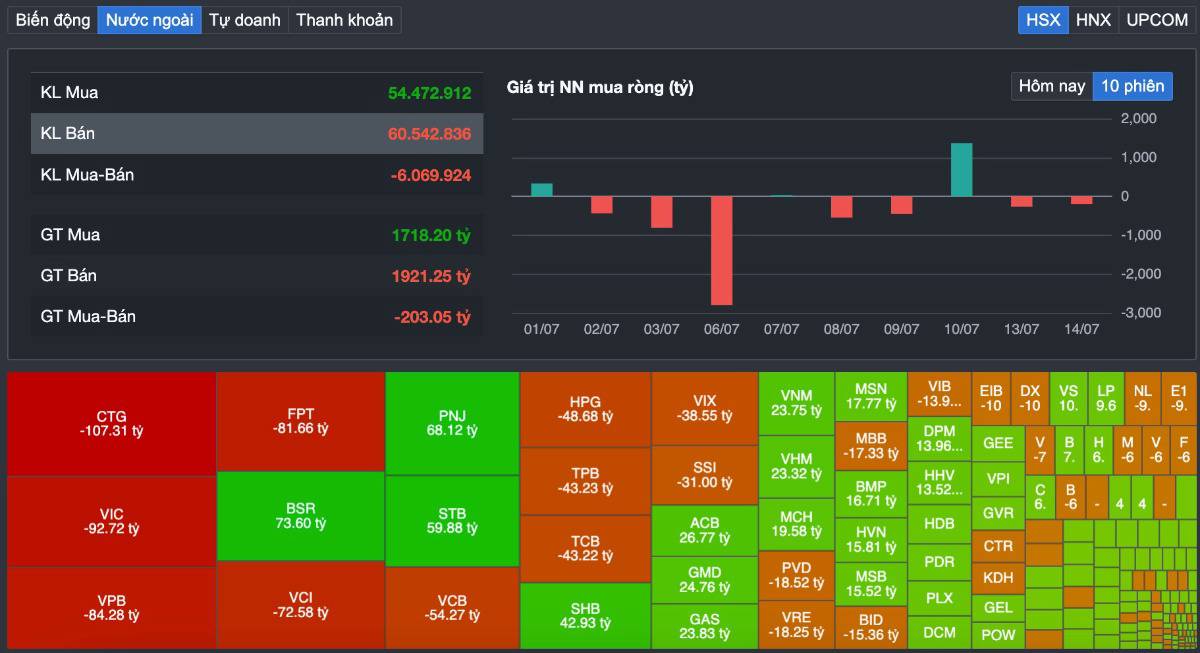Open the MBB treemap cell
Viewport: 1200px width, 653px height.
pos(871,446)
